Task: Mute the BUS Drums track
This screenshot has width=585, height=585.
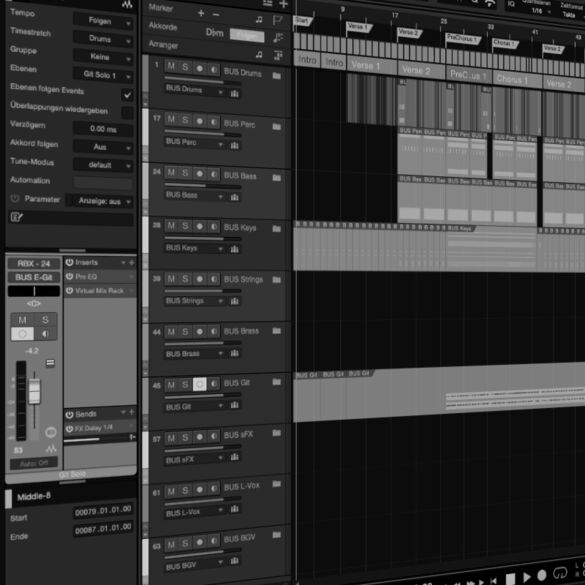Action: [x=171, y=67]
